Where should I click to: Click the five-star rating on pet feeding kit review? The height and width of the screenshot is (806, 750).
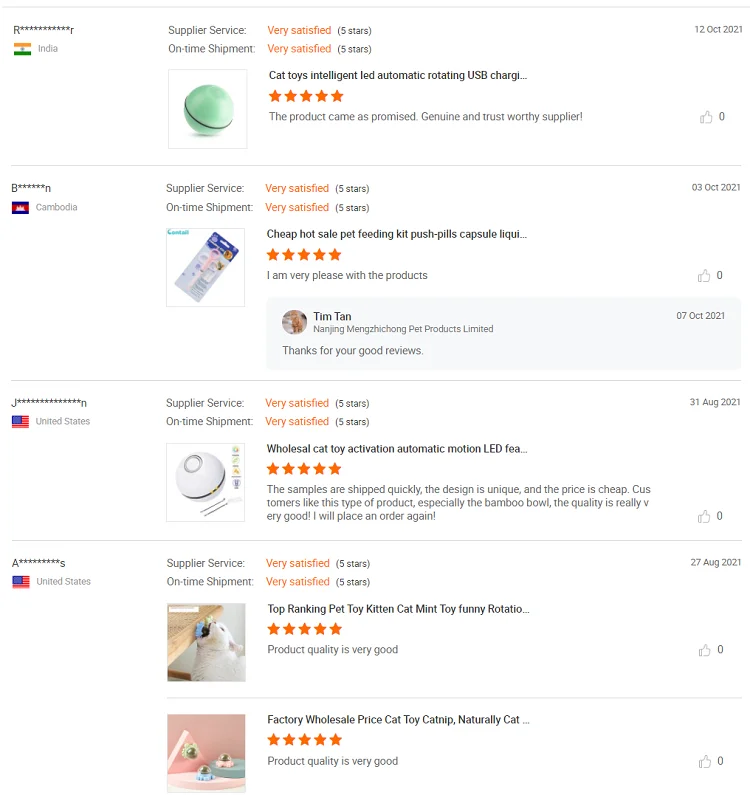point(304,255)
